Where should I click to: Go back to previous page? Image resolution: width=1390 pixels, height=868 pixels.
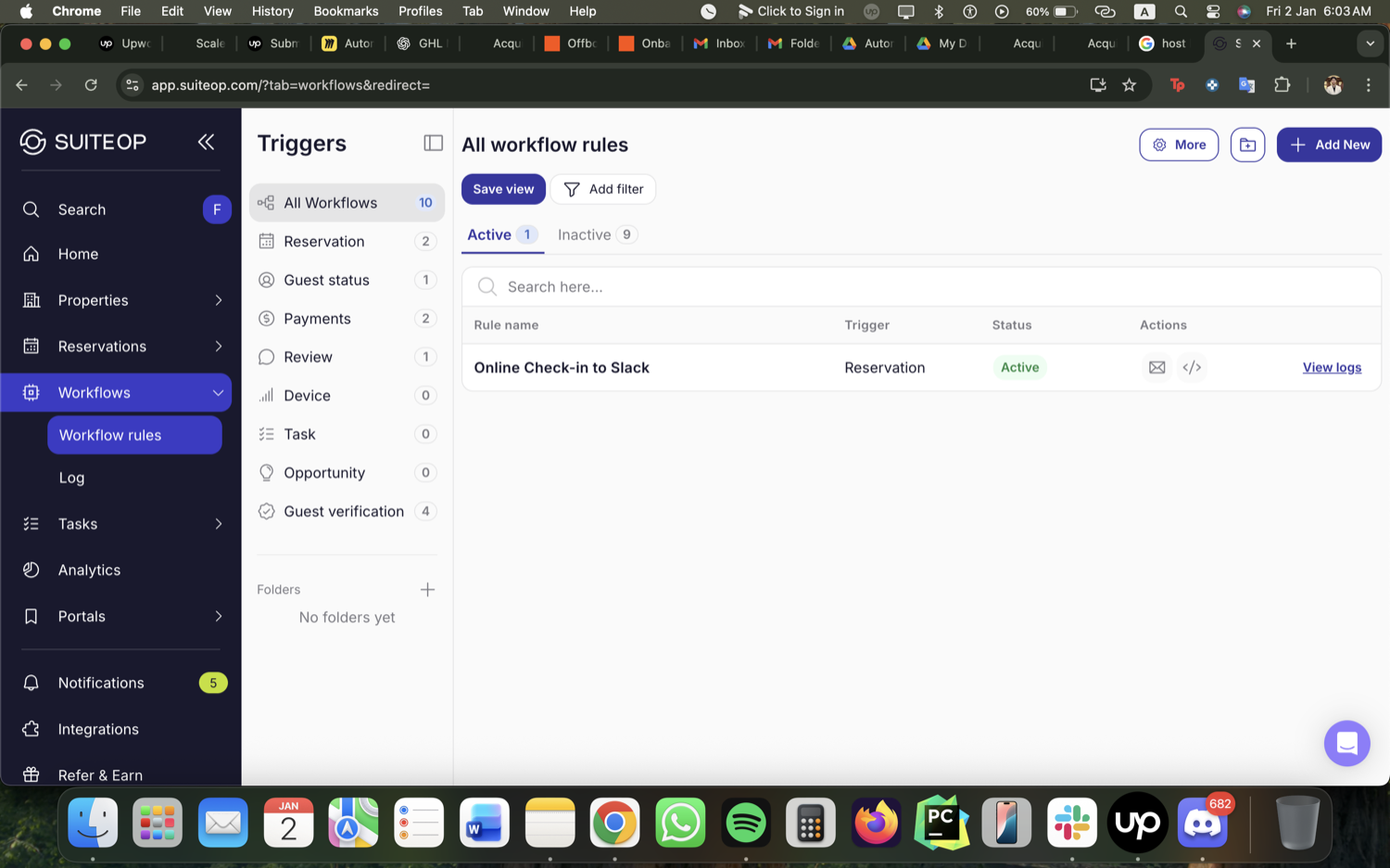point(21,85)
